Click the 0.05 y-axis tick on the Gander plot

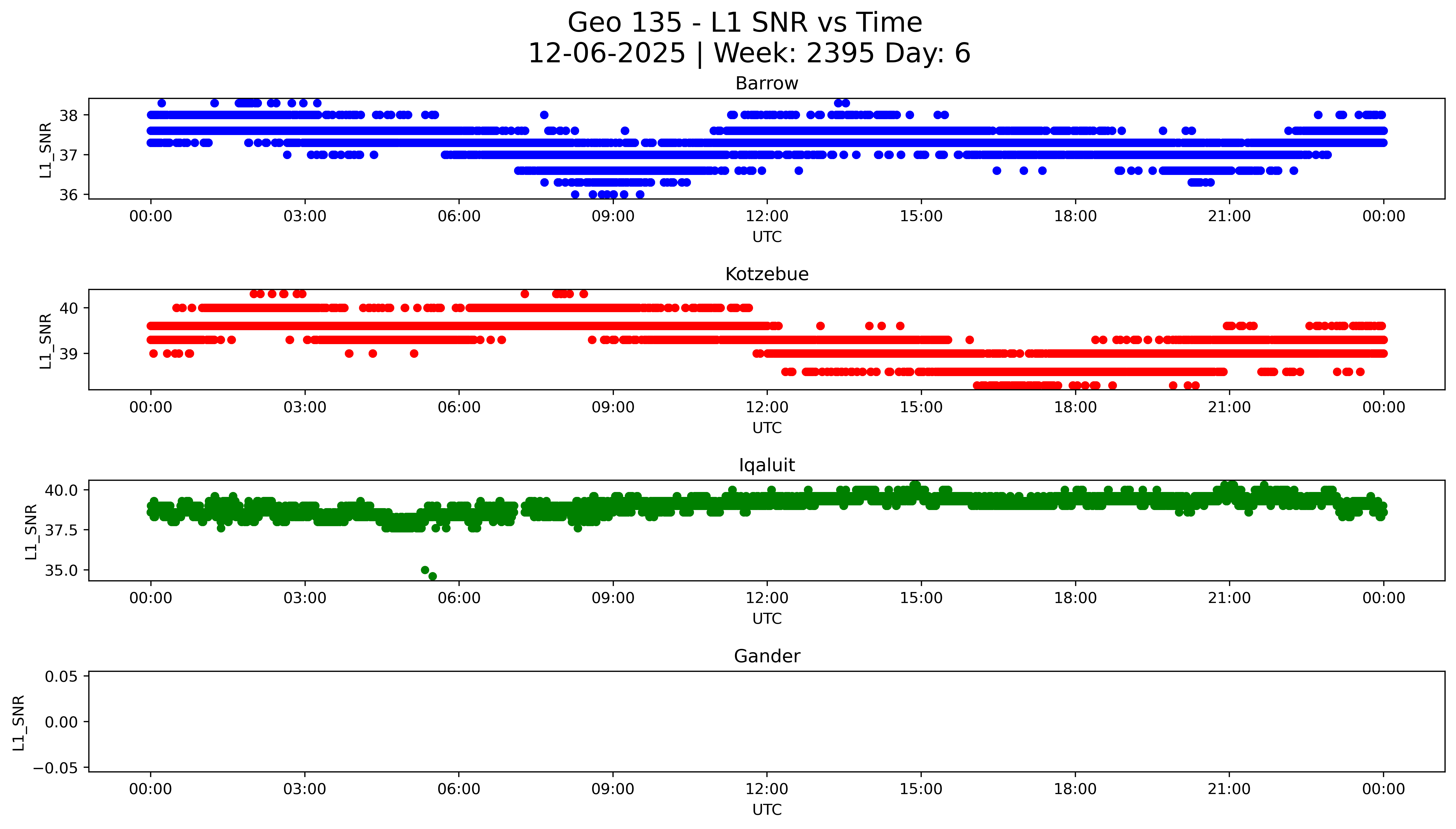coord(61,676)
